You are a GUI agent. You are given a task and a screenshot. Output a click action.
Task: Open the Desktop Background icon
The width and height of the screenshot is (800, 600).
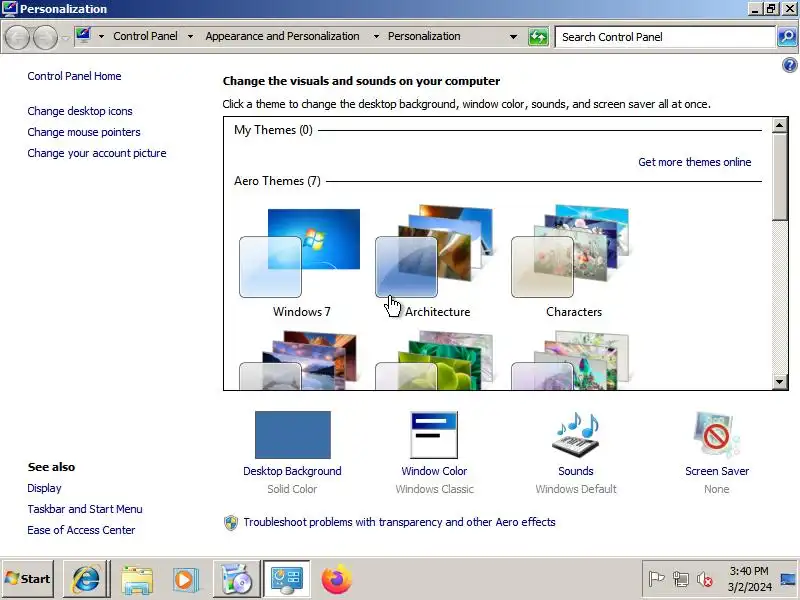point(292,435)
